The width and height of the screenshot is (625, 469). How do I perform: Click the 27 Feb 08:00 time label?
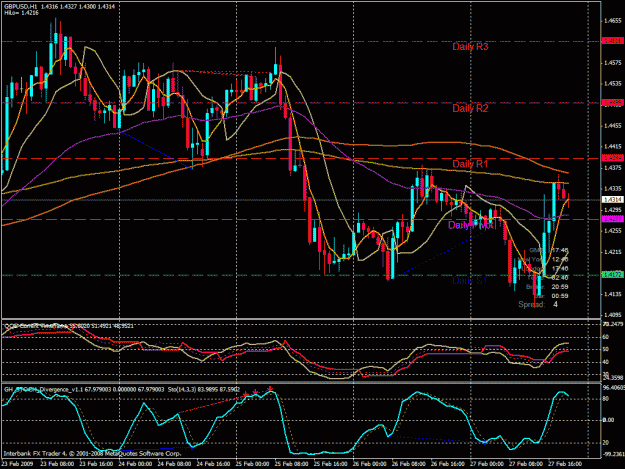point(526,464)
